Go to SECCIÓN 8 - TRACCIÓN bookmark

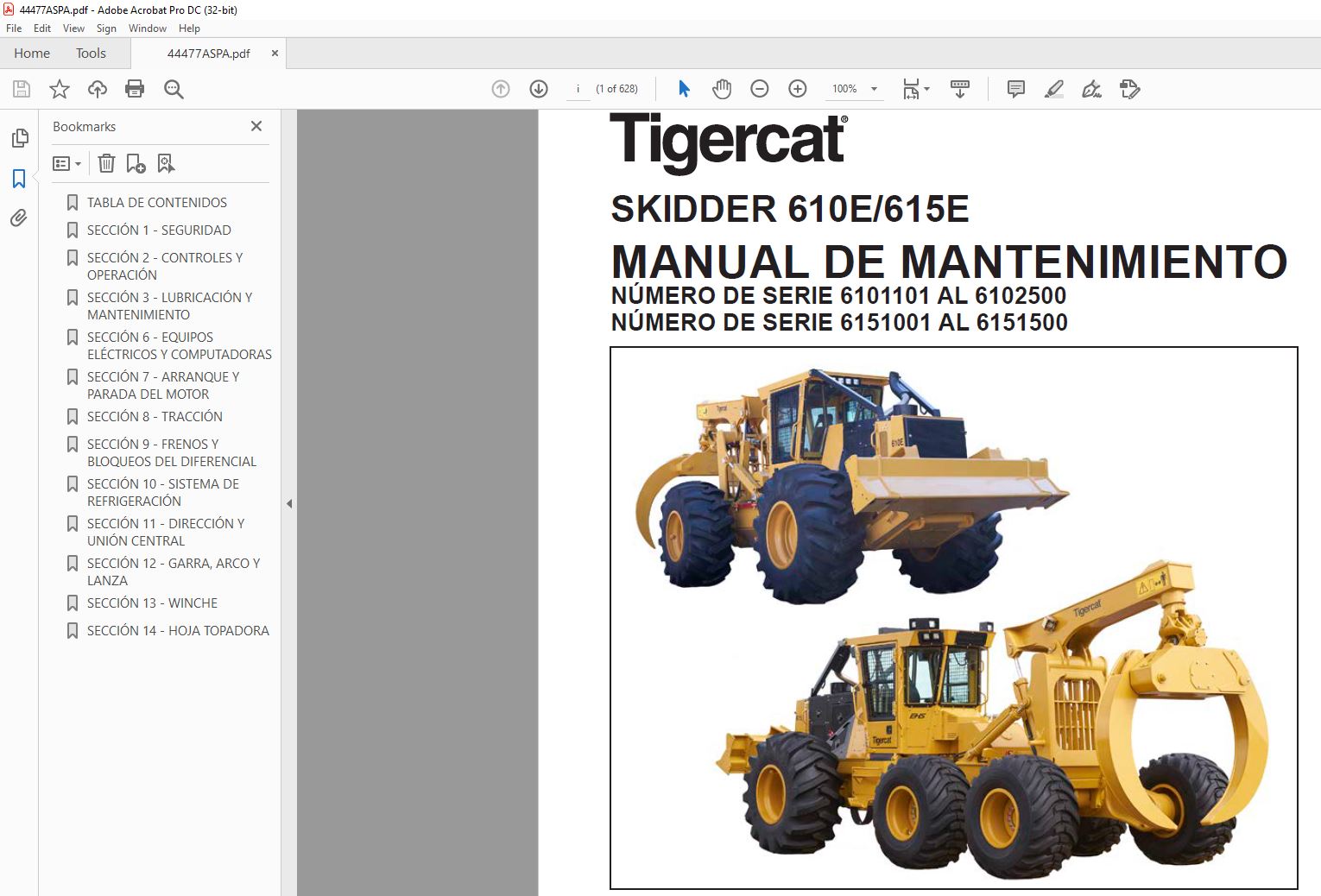[155, 417]
